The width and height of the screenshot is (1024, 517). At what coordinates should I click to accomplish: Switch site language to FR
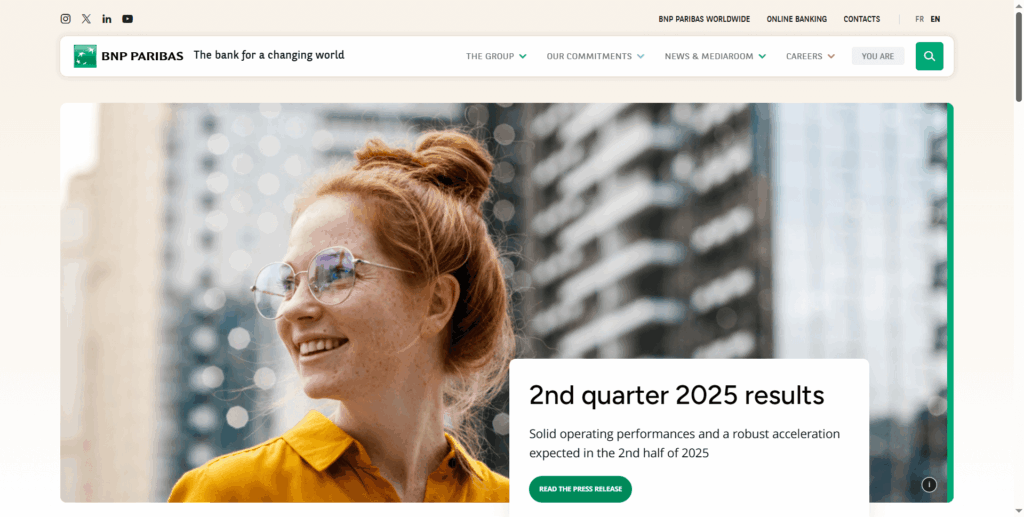pyautogui.click(x=920, y=20)
